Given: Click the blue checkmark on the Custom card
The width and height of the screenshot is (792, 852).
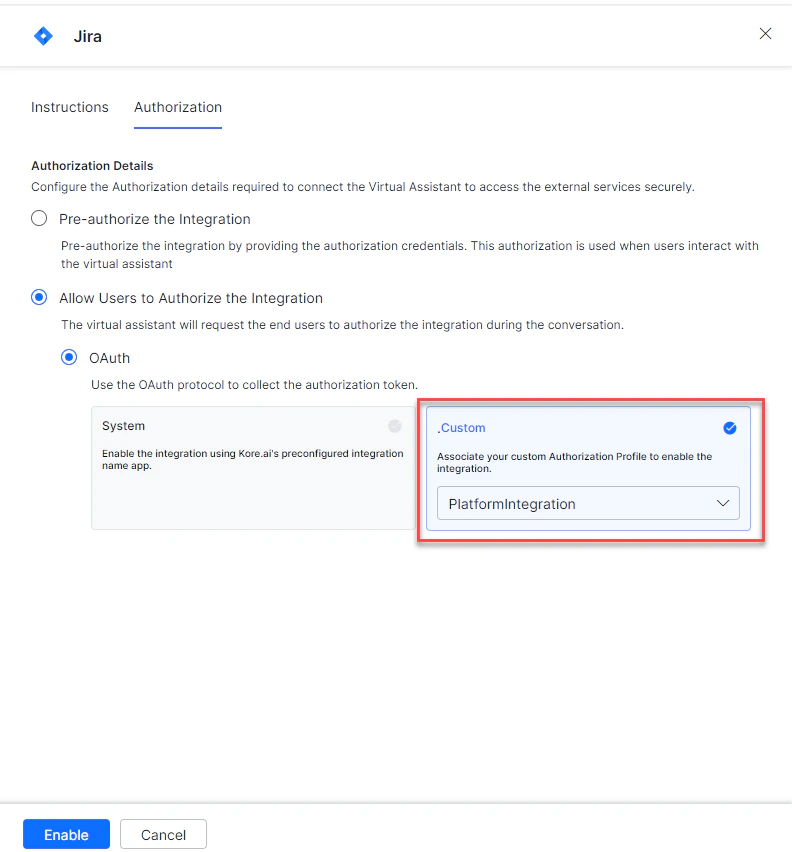Looking at the screenshot, I should [730, 427].
